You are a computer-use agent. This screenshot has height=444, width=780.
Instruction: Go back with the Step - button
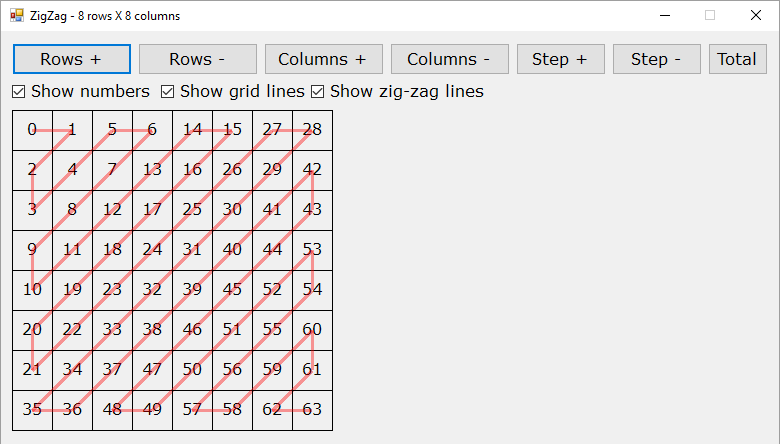pyautogui.click(x=657, y=59)
